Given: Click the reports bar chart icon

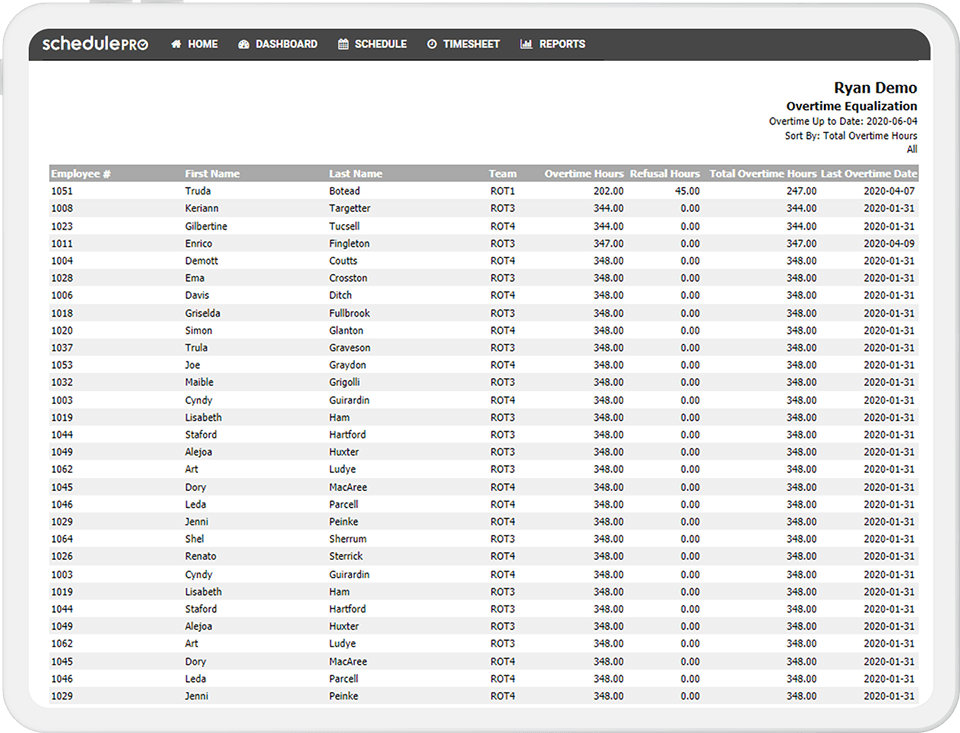Looking at the screenshot, I should pos(526,44).
